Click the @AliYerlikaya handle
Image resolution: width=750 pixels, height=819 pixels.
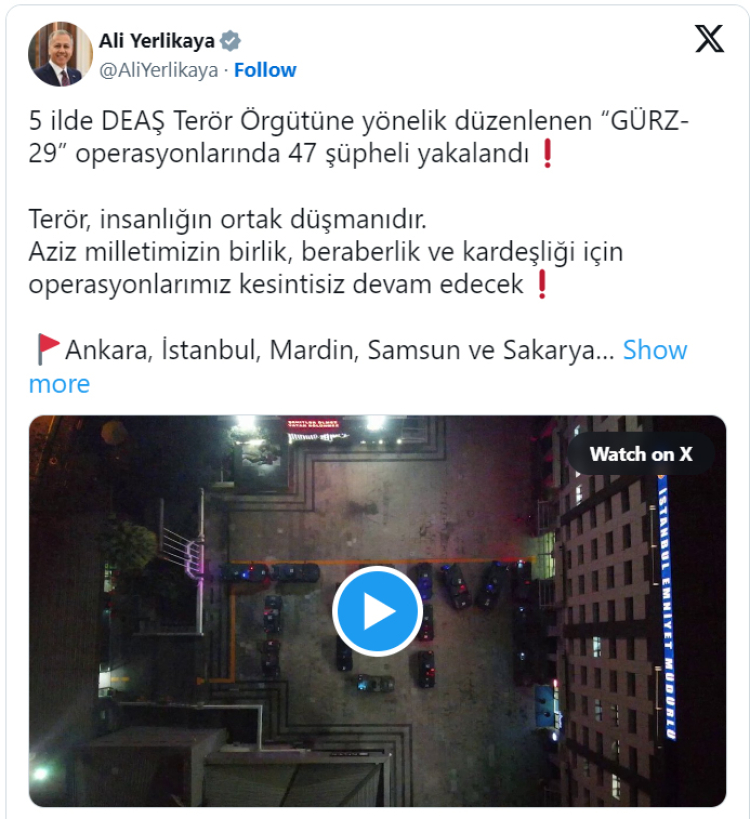[x=158, y=70]
